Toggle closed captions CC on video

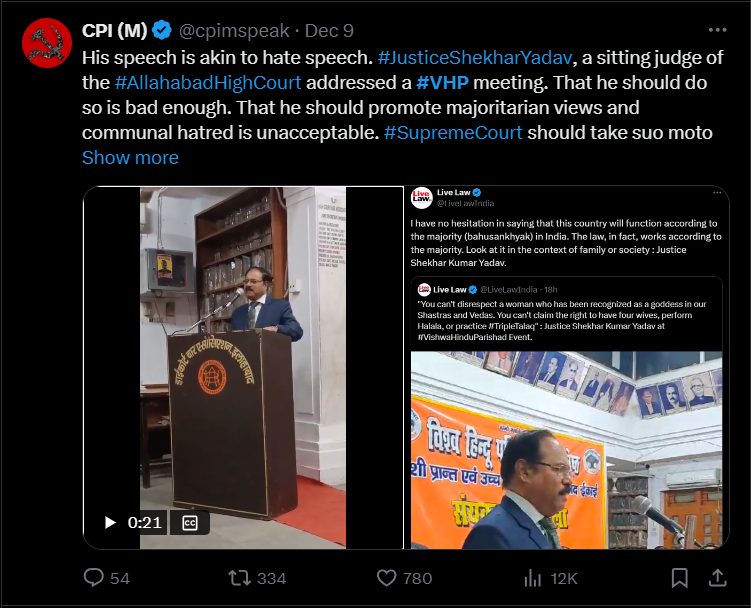click(x=190, y=522)
